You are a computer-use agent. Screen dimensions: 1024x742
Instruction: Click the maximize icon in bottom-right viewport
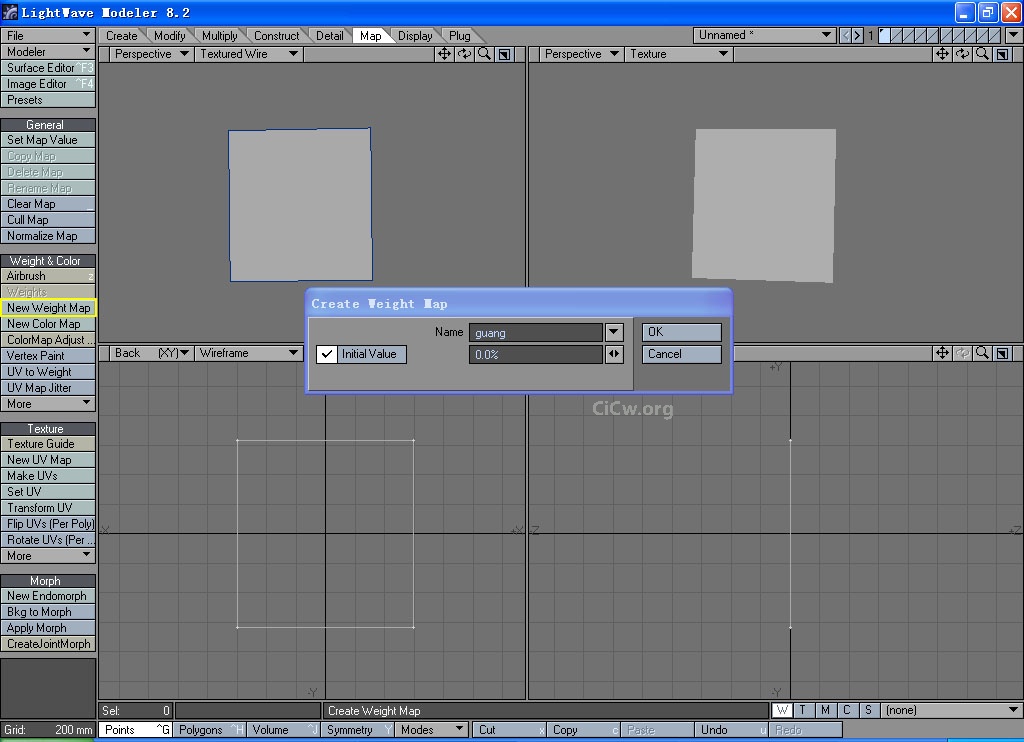pyautogui.click(x=1002, y=353)
